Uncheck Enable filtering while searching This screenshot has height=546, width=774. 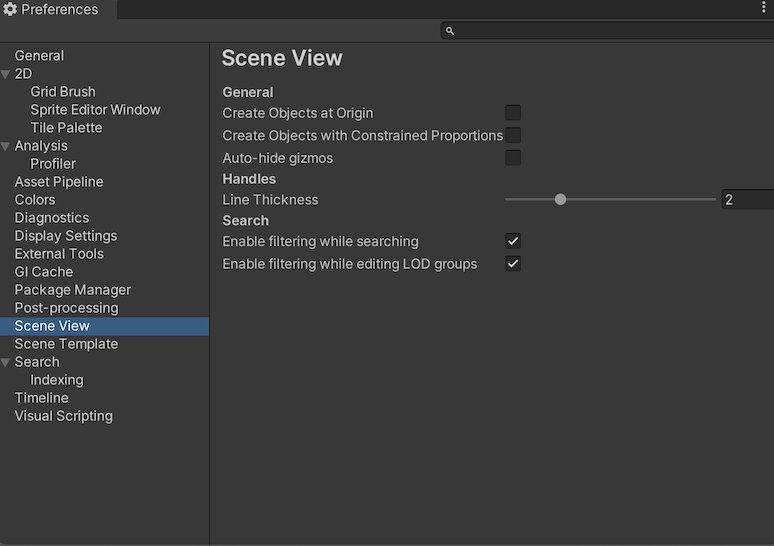click(x=513, y=241)
